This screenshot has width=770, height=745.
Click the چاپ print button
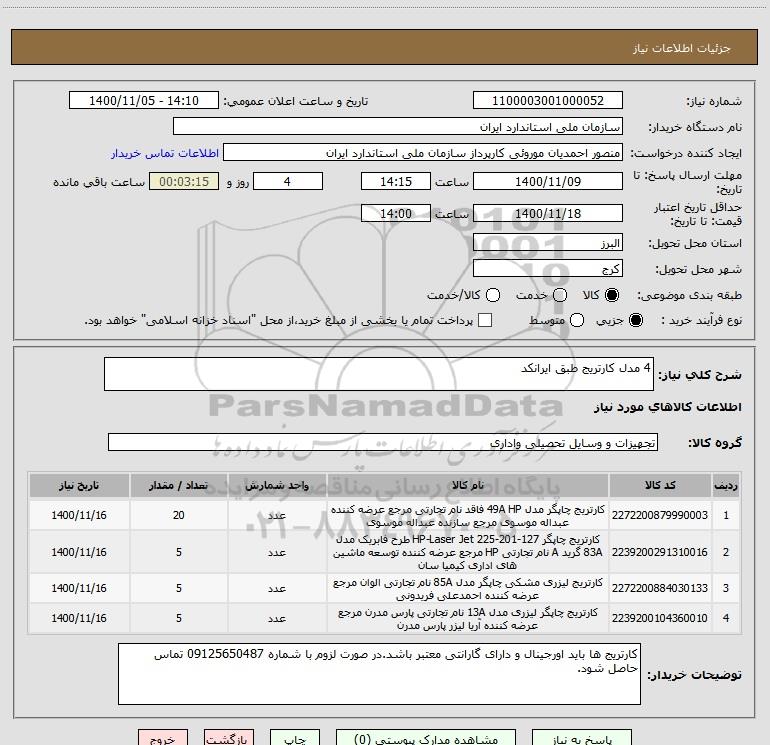click(x=295, y=738)
